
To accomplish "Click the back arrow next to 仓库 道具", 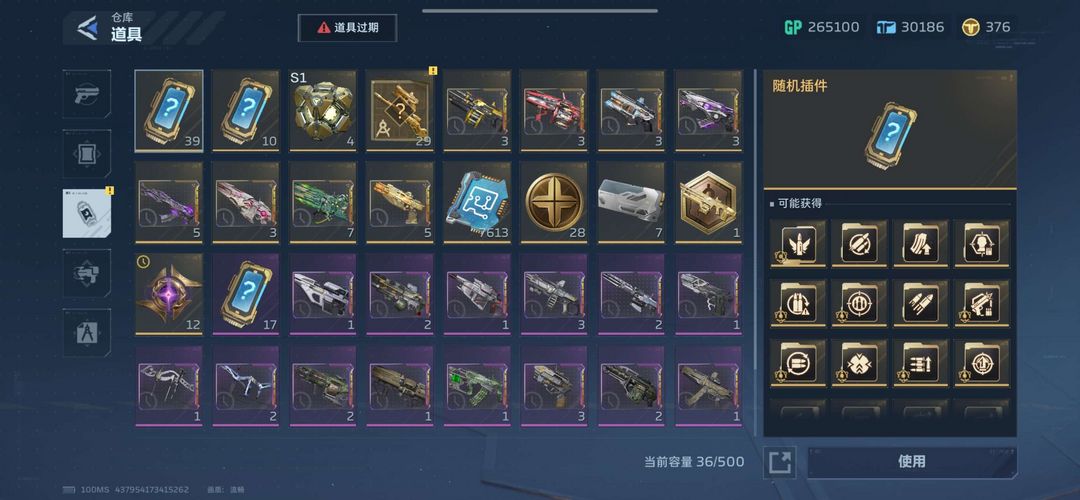I will pos(87,28).
